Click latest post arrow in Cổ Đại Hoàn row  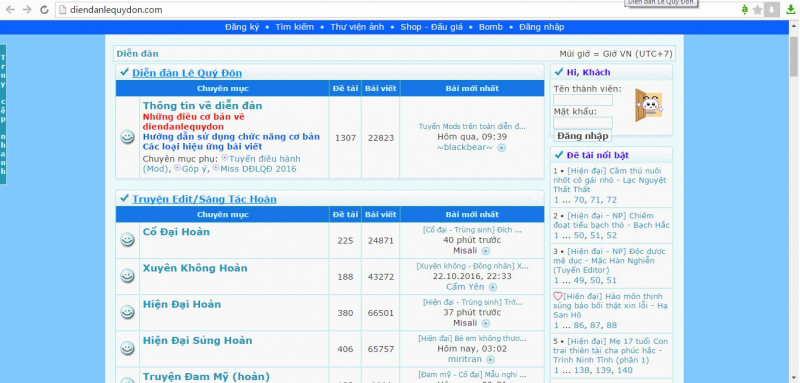[x=486, y=251]
